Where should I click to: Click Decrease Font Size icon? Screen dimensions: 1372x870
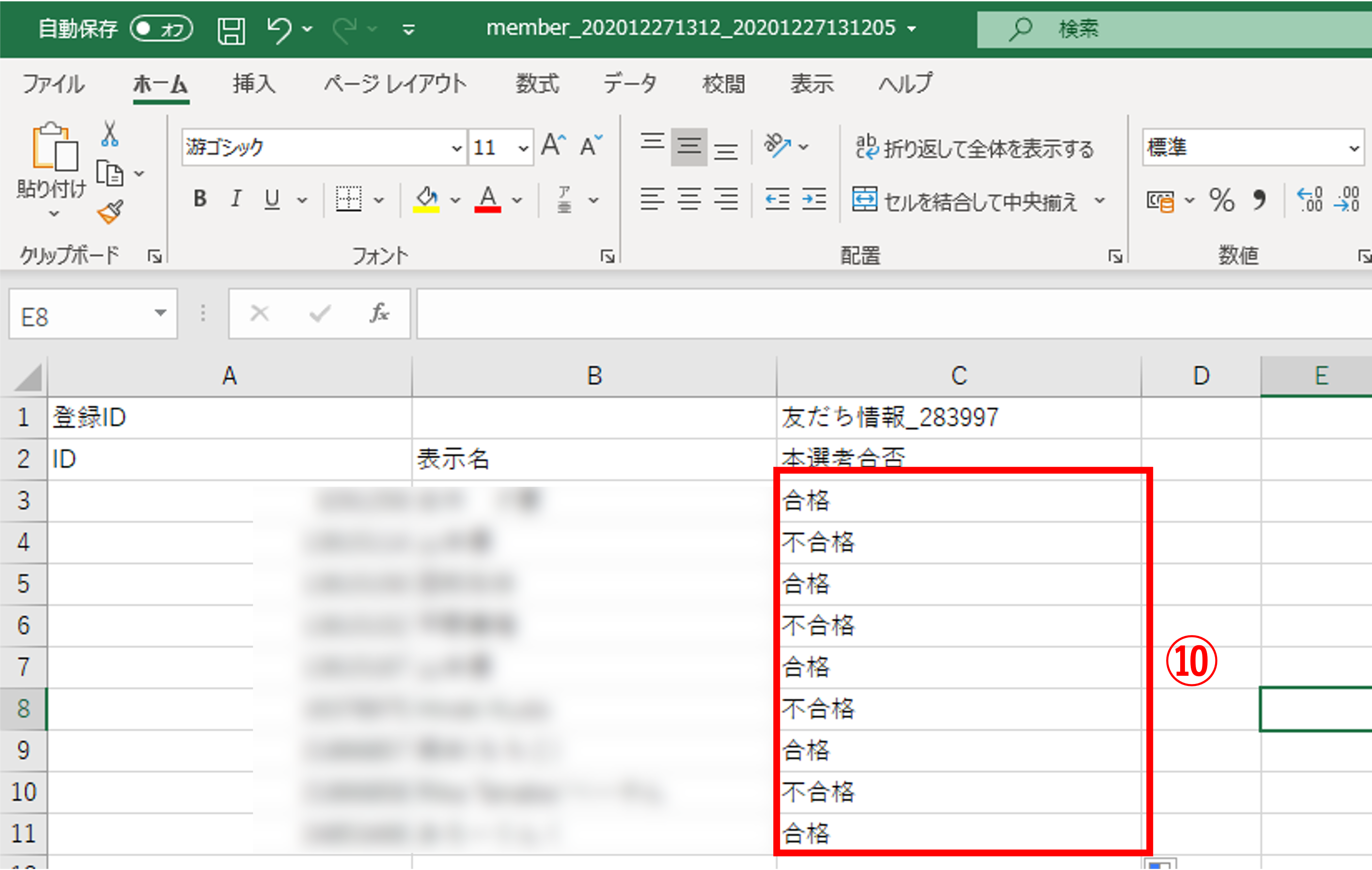(592, 146)
